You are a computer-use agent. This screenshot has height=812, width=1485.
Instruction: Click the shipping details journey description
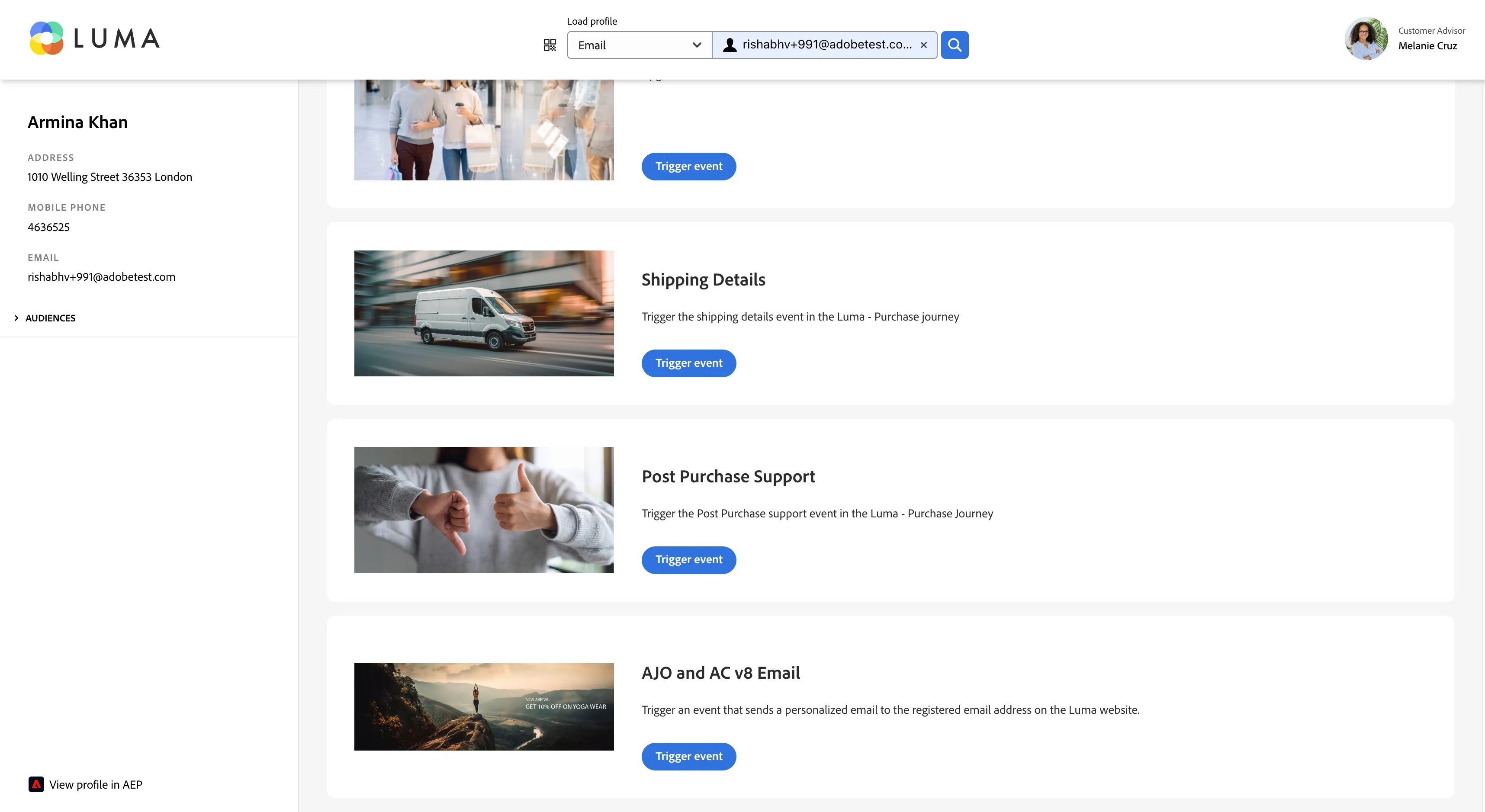(x=800, y=316)
